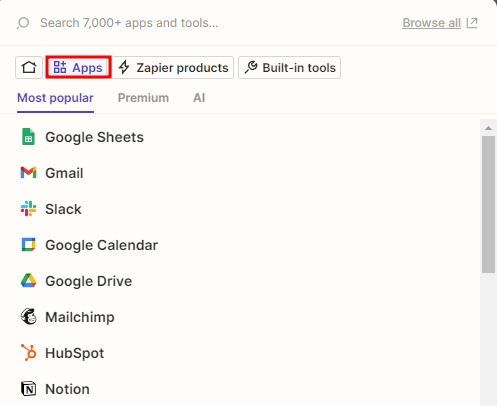Follow the Browse all link
The height and width of the screenshot is (406, 497).
click(x=431, y=23)
